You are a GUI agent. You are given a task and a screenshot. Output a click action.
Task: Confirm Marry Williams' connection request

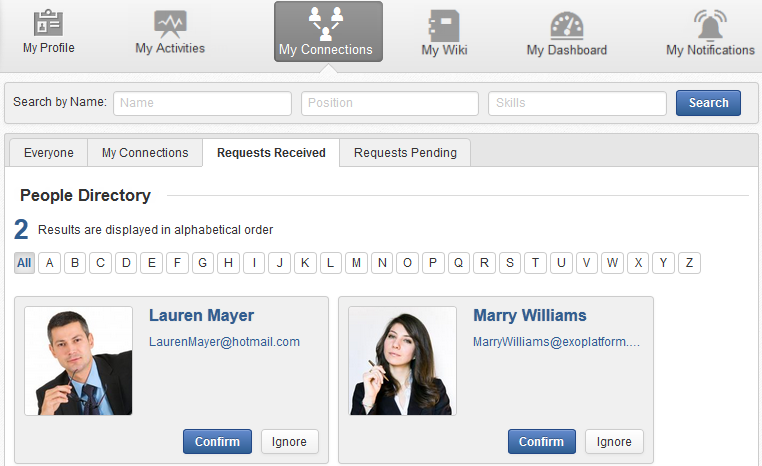coord(541,442)
